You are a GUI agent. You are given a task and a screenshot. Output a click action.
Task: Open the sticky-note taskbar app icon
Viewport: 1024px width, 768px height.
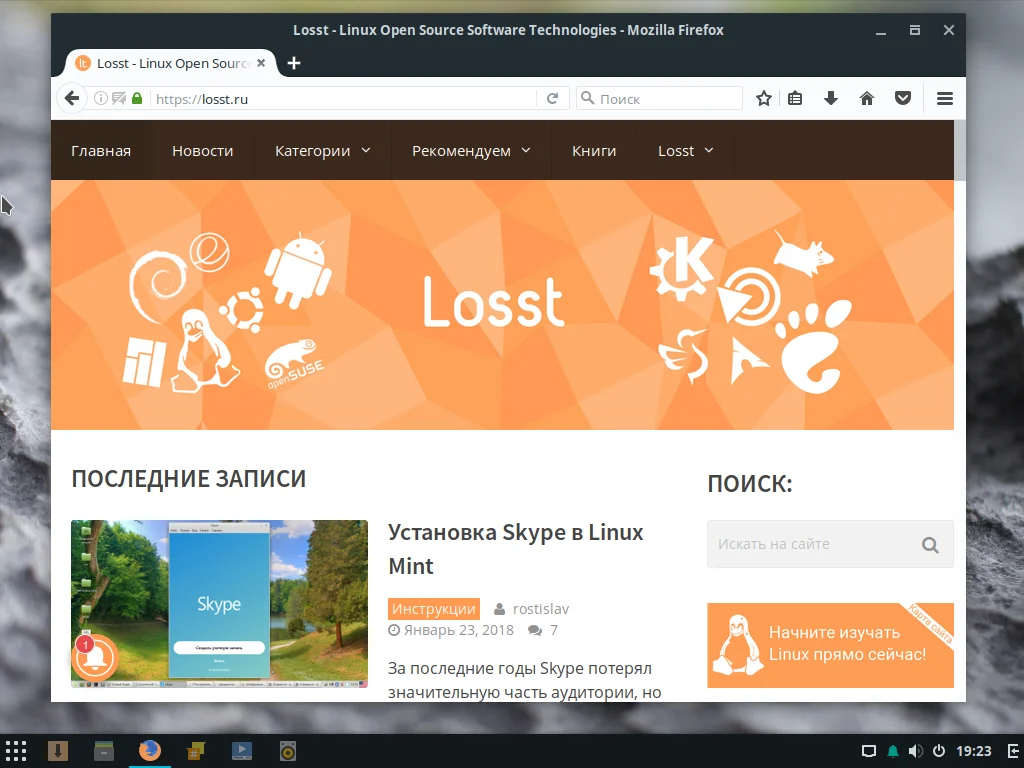(x=195, y=751)
